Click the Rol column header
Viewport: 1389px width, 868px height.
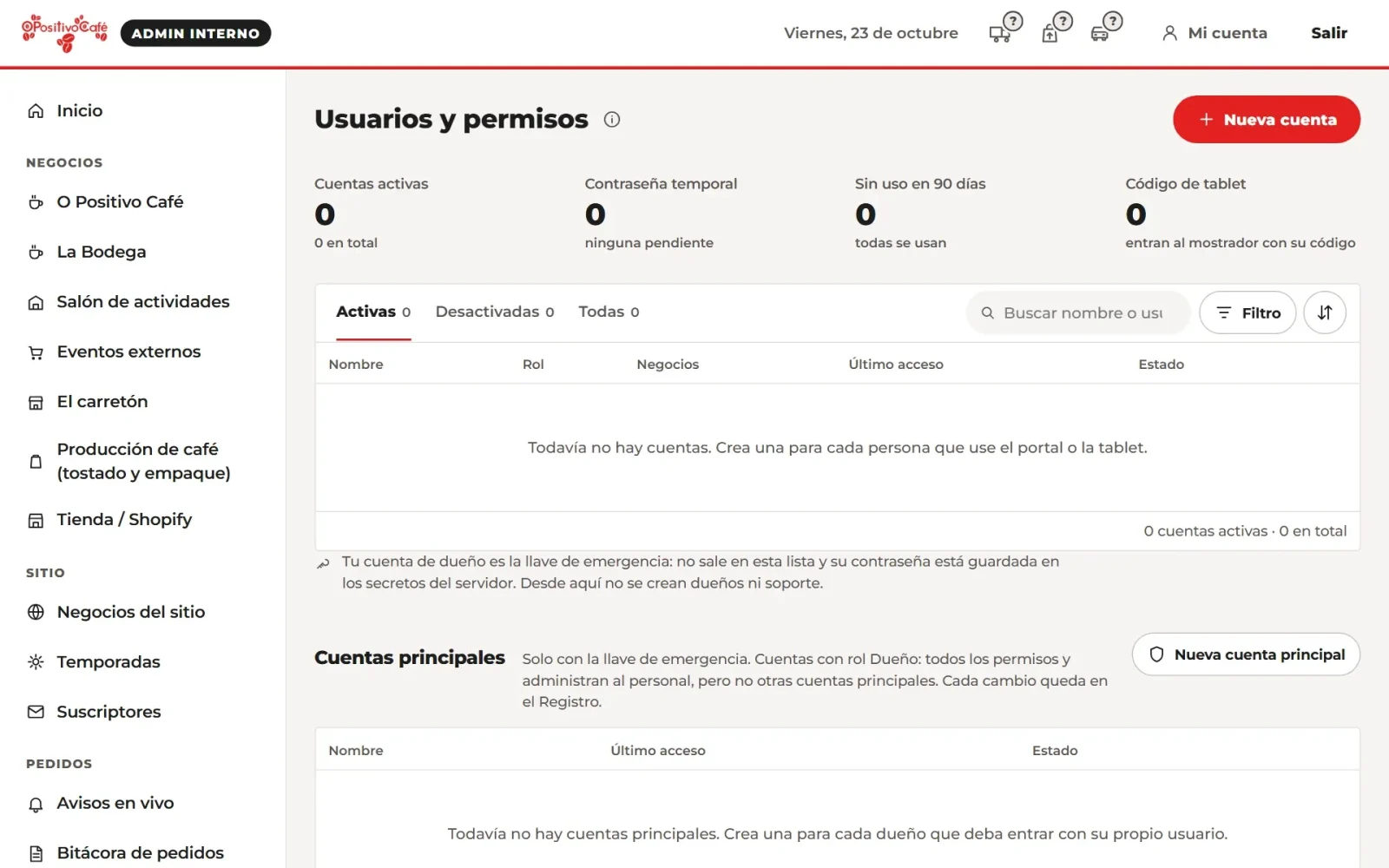[x=533, y=365]
